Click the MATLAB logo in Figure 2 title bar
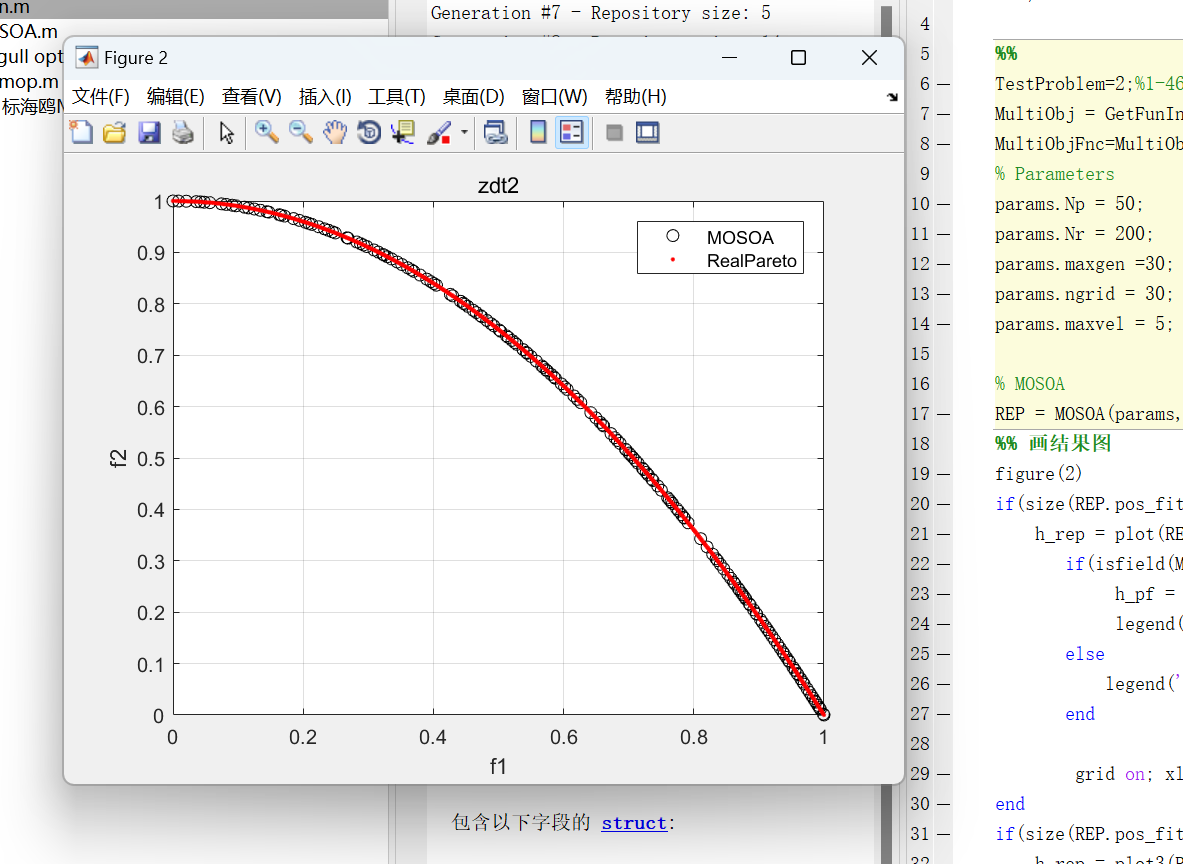 (x=87, y=57)
